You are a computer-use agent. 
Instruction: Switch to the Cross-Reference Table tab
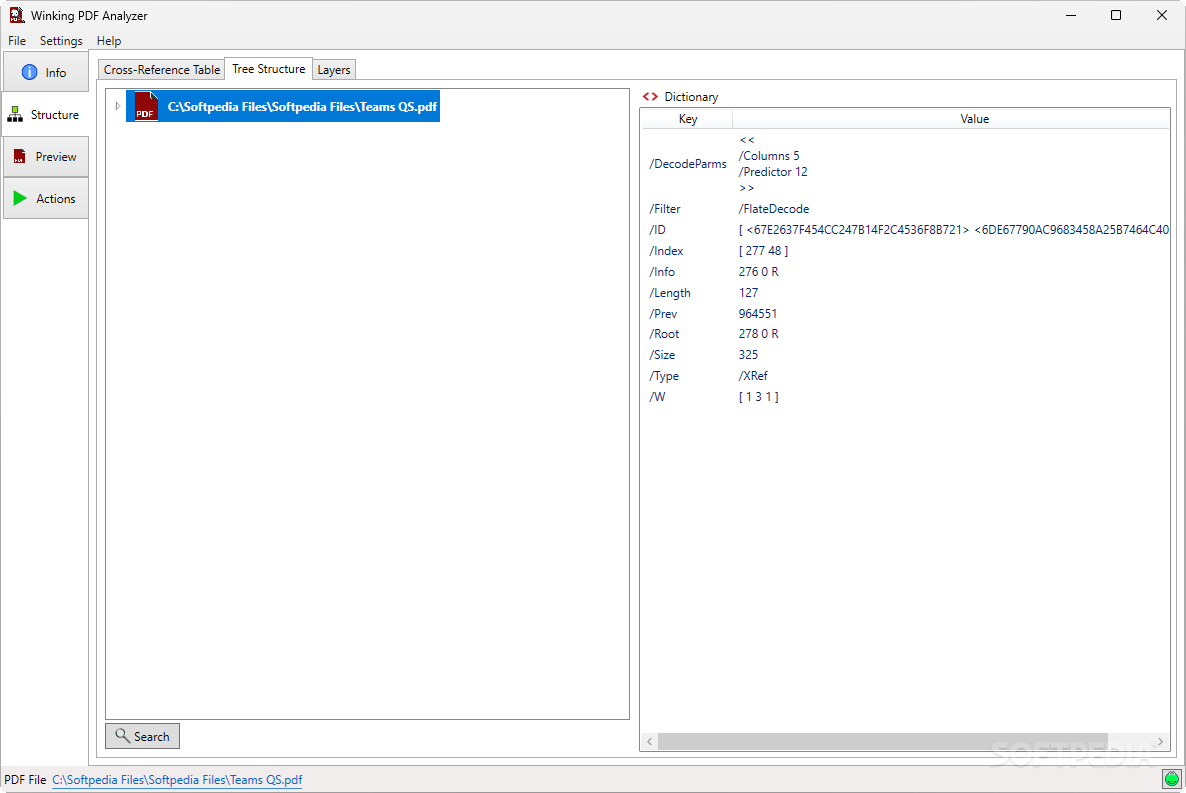[162, 70]
